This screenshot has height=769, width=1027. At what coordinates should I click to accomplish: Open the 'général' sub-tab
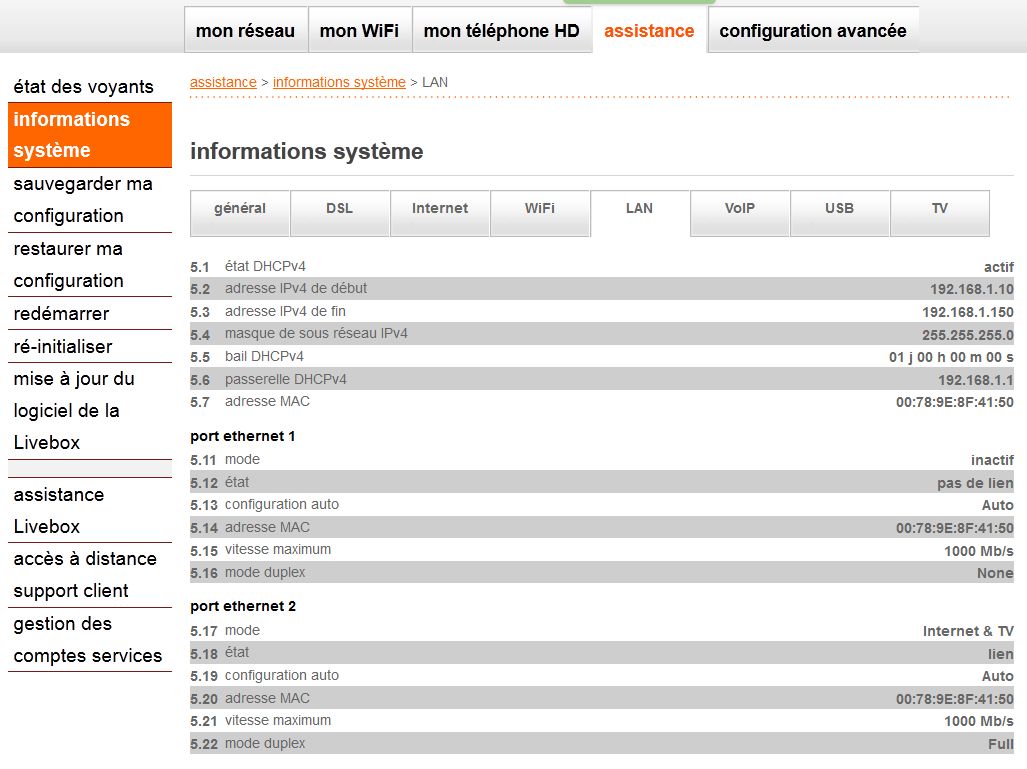tap(240, 209)
